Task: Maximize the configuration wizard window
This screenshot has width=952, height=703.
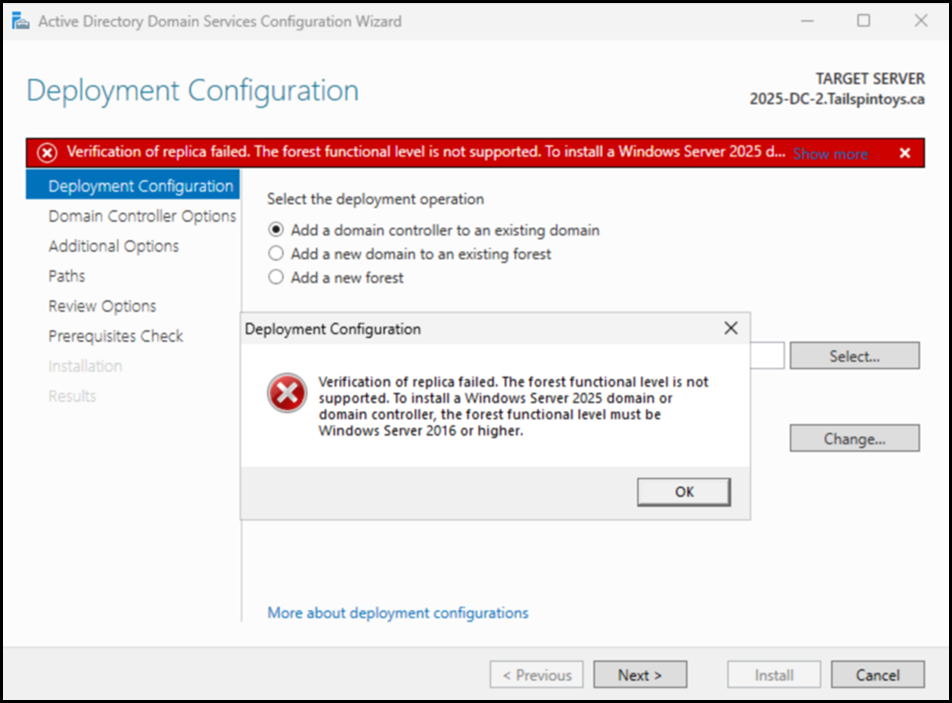Action: coord(863,21)
